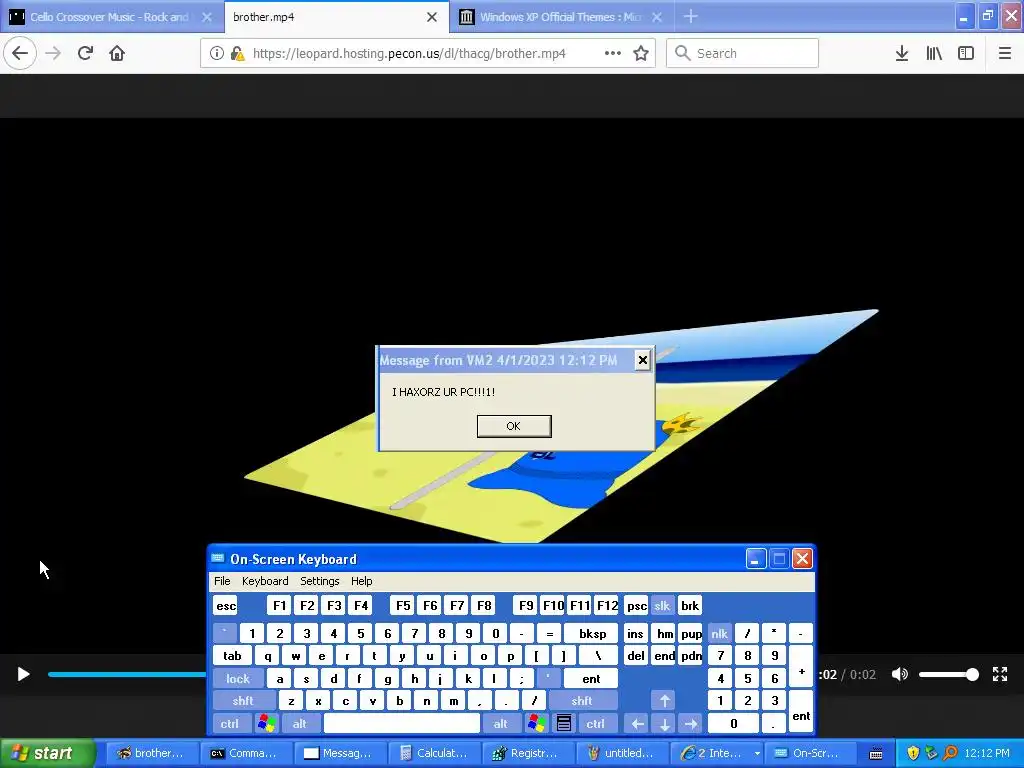Click OK in the VM2 message dialog
This screenshot has width=1024, height=768.
[514, 426]
